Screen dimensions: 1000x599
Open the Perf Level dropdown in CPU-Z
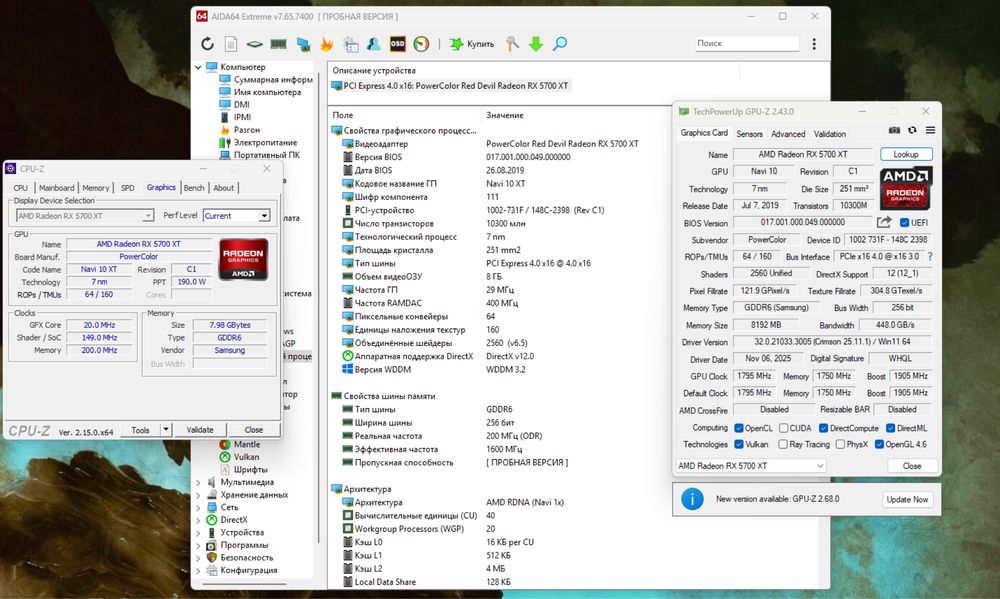click(264, 215)
